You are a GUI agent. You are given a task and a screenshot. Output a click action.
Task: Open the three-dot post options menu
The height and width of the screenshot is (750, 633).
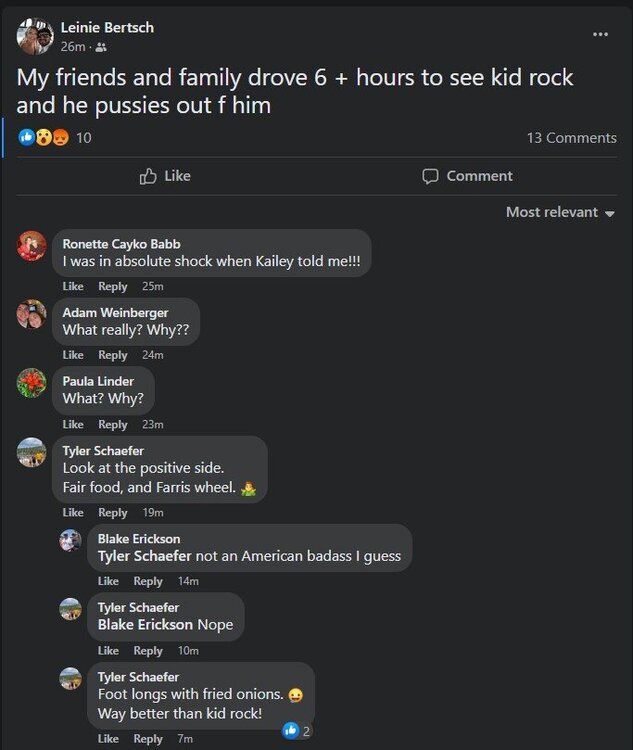click(600, 34)
